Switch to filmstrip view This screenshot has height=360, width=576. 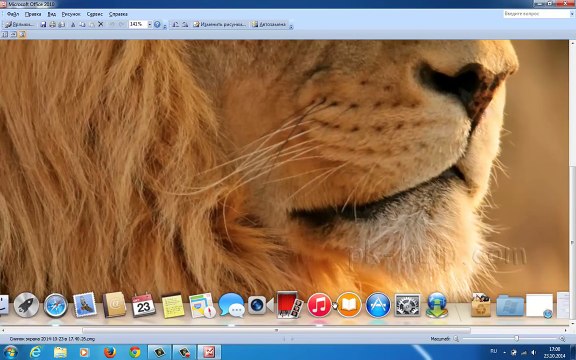click(x=13, y=34)
